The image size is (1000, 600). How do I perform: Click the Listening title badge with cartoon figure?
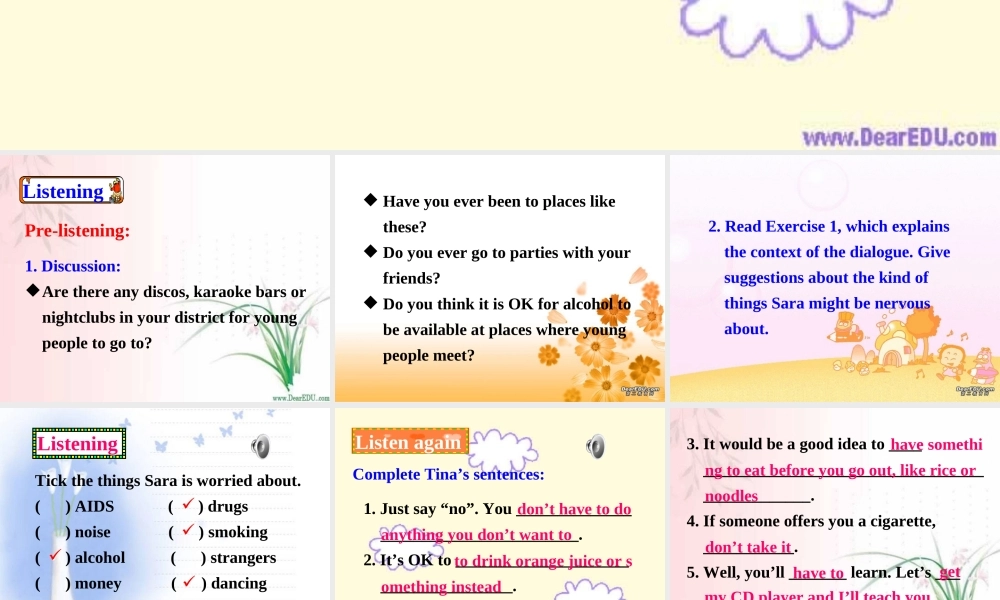coord(71,190)
